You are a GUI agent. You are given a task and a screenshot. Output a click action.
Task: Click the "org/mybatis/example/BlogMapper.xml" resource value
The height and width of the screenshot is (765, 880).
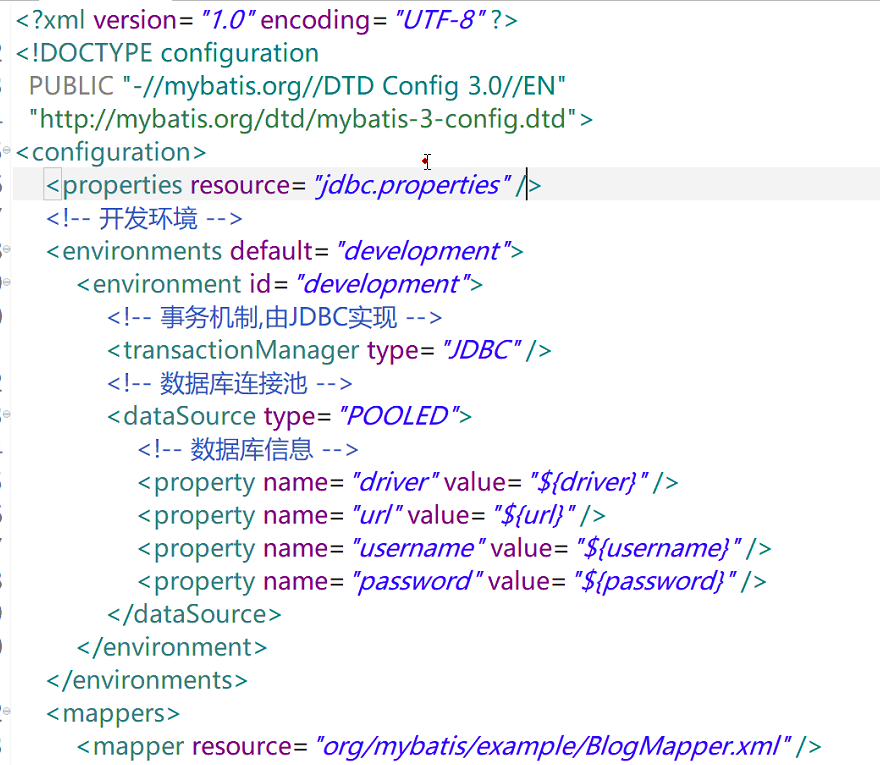pyautogui.click(x=553, y=747)
